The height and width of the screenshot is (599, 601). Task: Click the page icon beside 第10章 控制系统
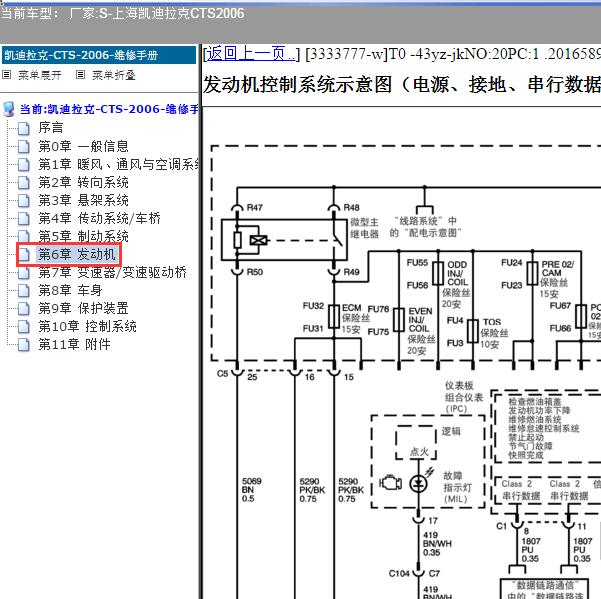tap(24, 326)
